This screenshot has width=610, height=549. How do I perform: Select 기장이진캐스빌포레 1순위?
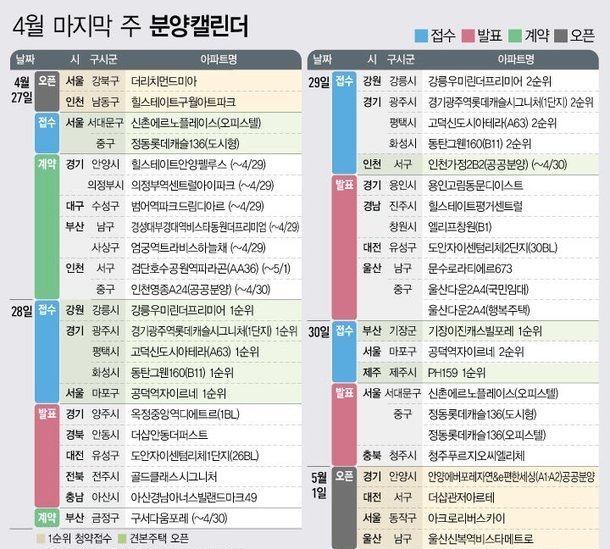pos(485,331)
